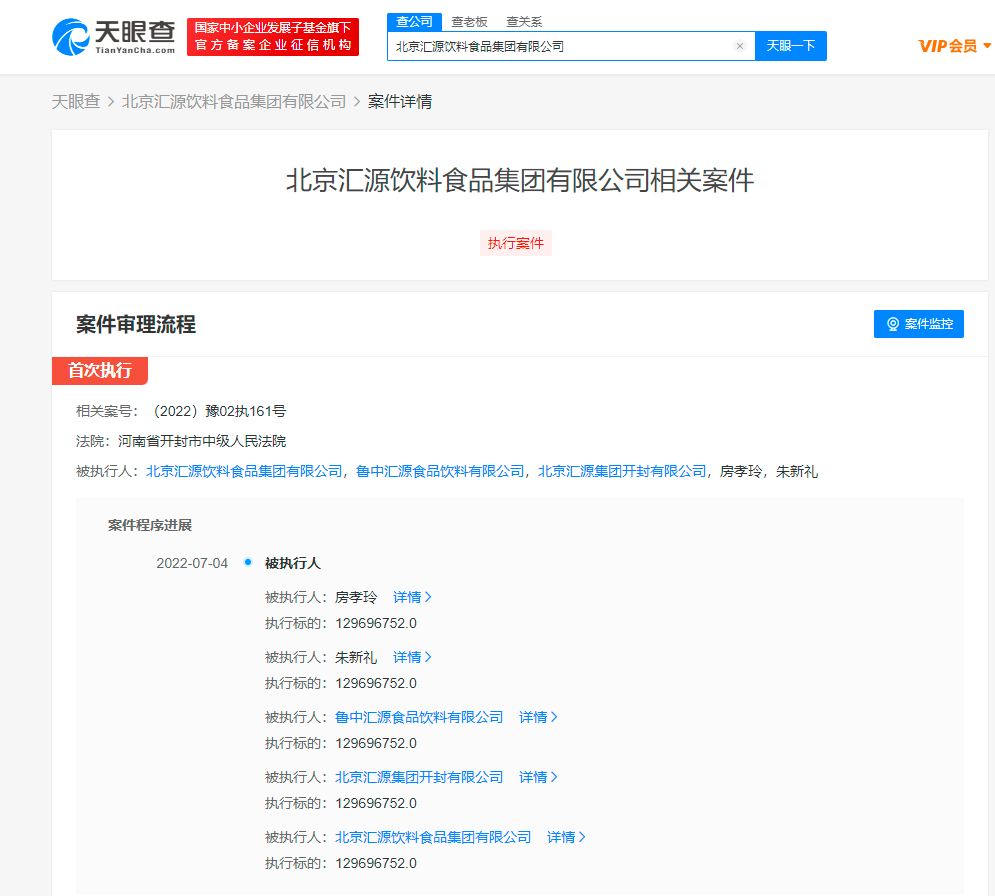The width and height of the screenshot is (995, 896).
Task: Click 案件详情 in the breadcrumb
Action: pos(400,102)
